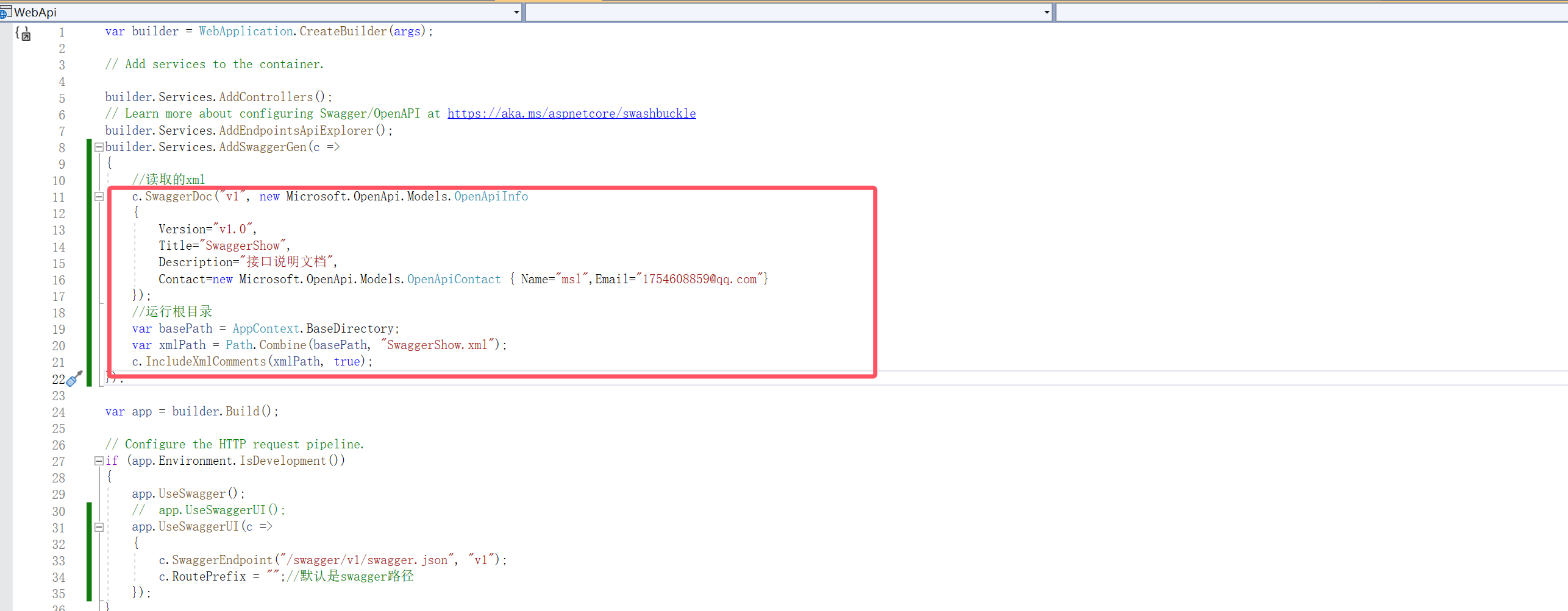Click the '//运行根目录' comment
Viewport: 1568px width, 611px height.
point(173,312)
